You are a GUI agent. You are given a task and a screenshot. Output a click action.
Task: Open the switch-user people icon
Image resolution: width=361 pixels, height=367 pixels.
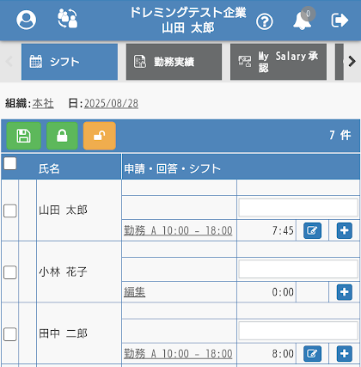(x=67, y=19)
